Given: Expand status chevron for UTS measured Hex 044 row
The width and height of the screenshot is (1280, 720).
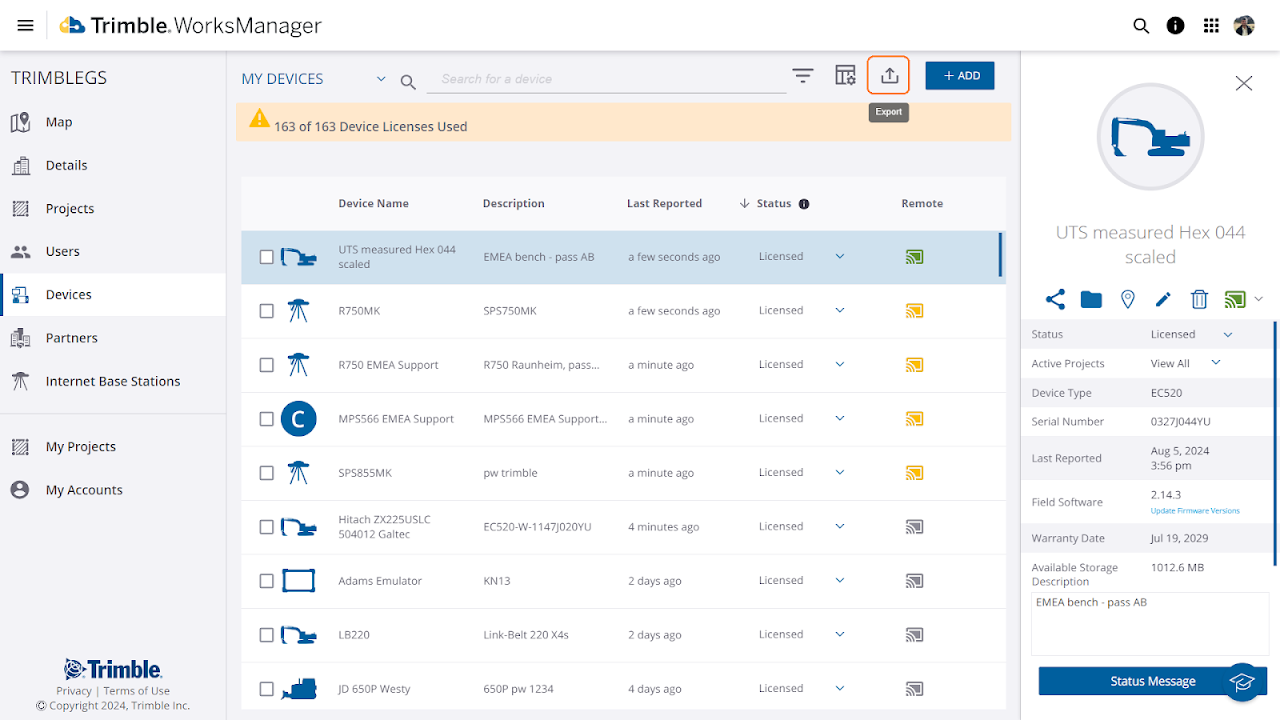Looking at the screenshot, I should (840, 256).
